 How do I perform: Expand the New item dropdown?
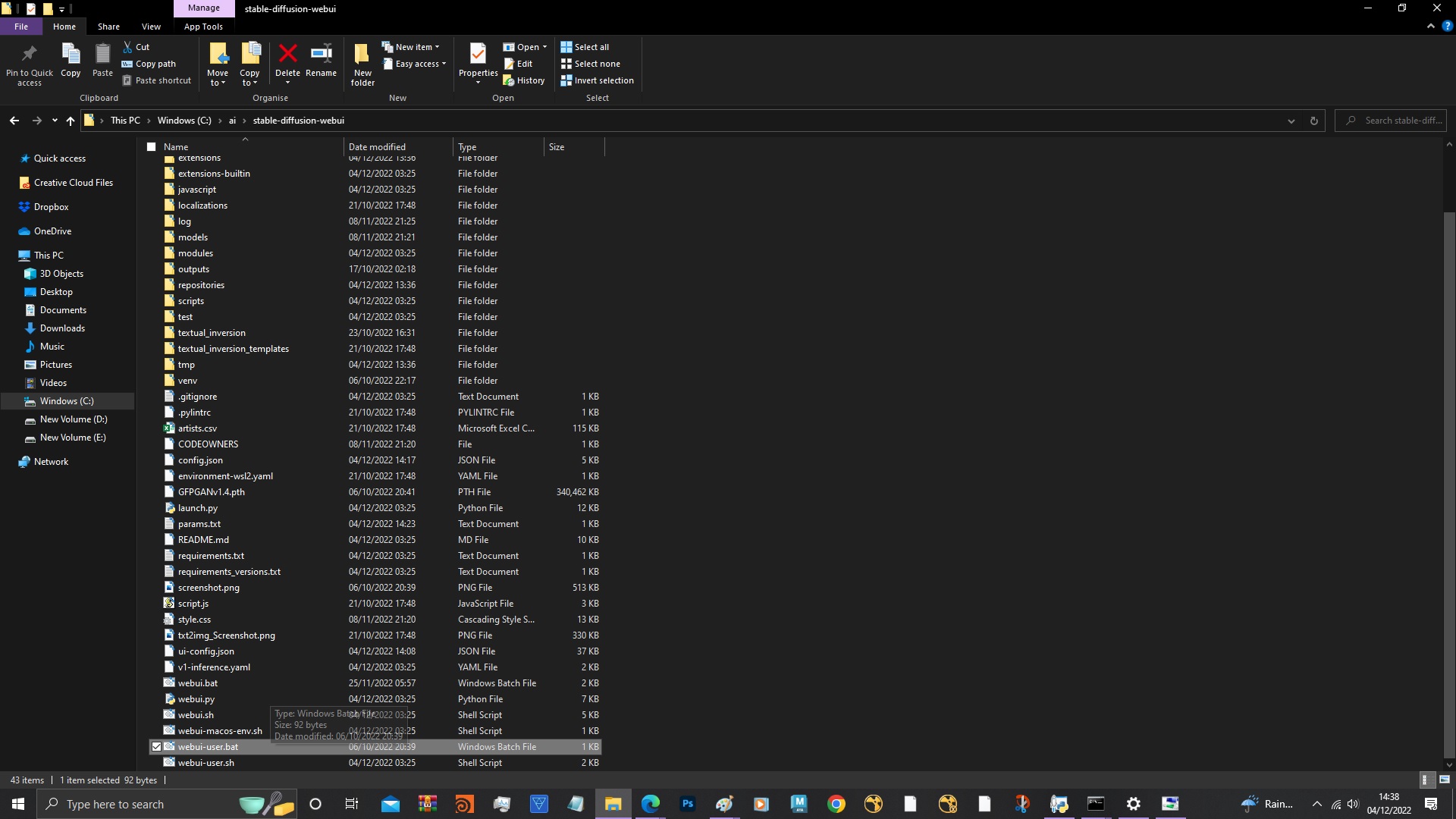438,46
